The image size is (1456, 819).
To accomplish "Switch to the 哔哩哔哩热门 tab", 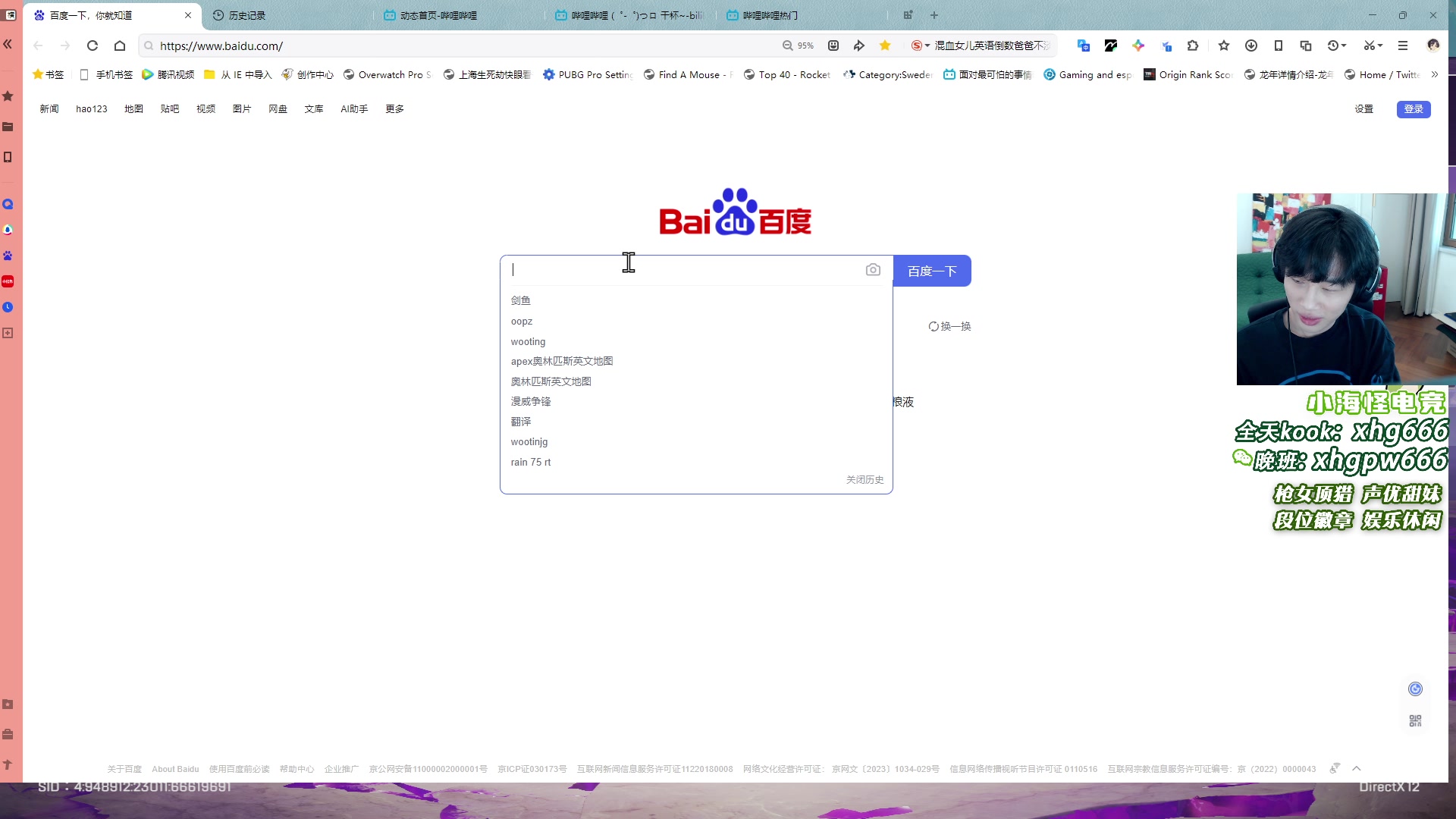I will 802,15.
